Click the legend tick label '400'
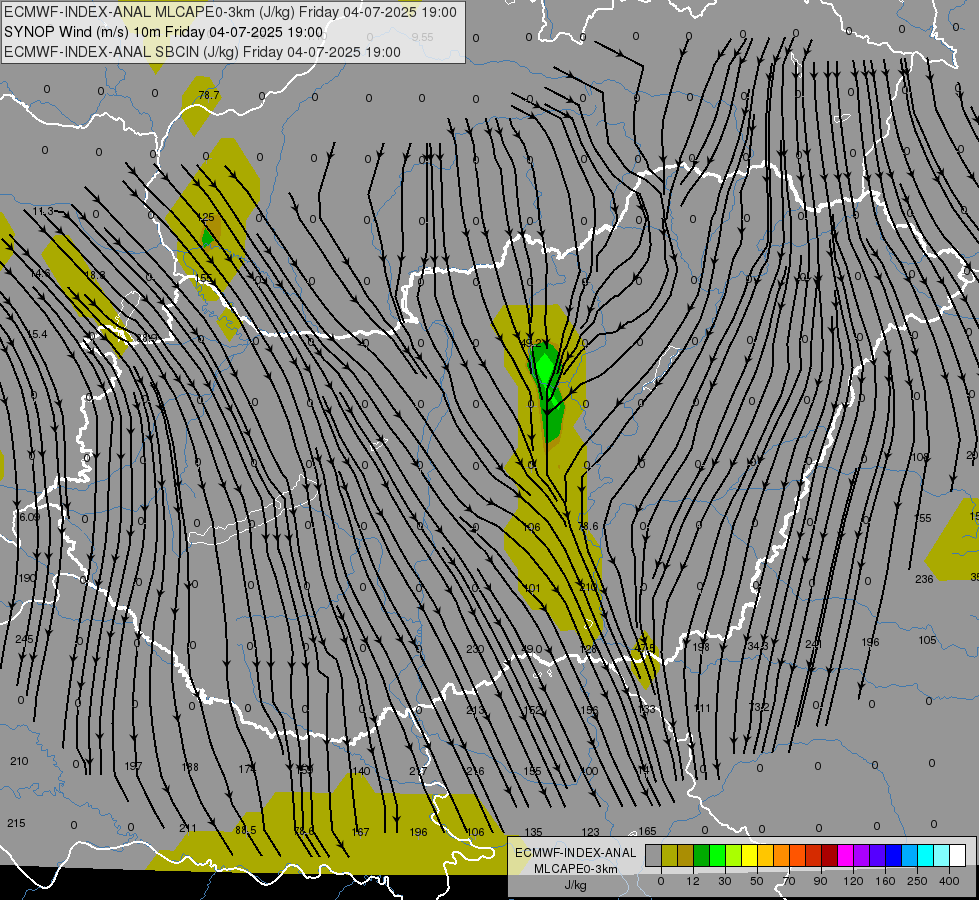Viewport: 979px width, 900px height. (x=949, y=881)
